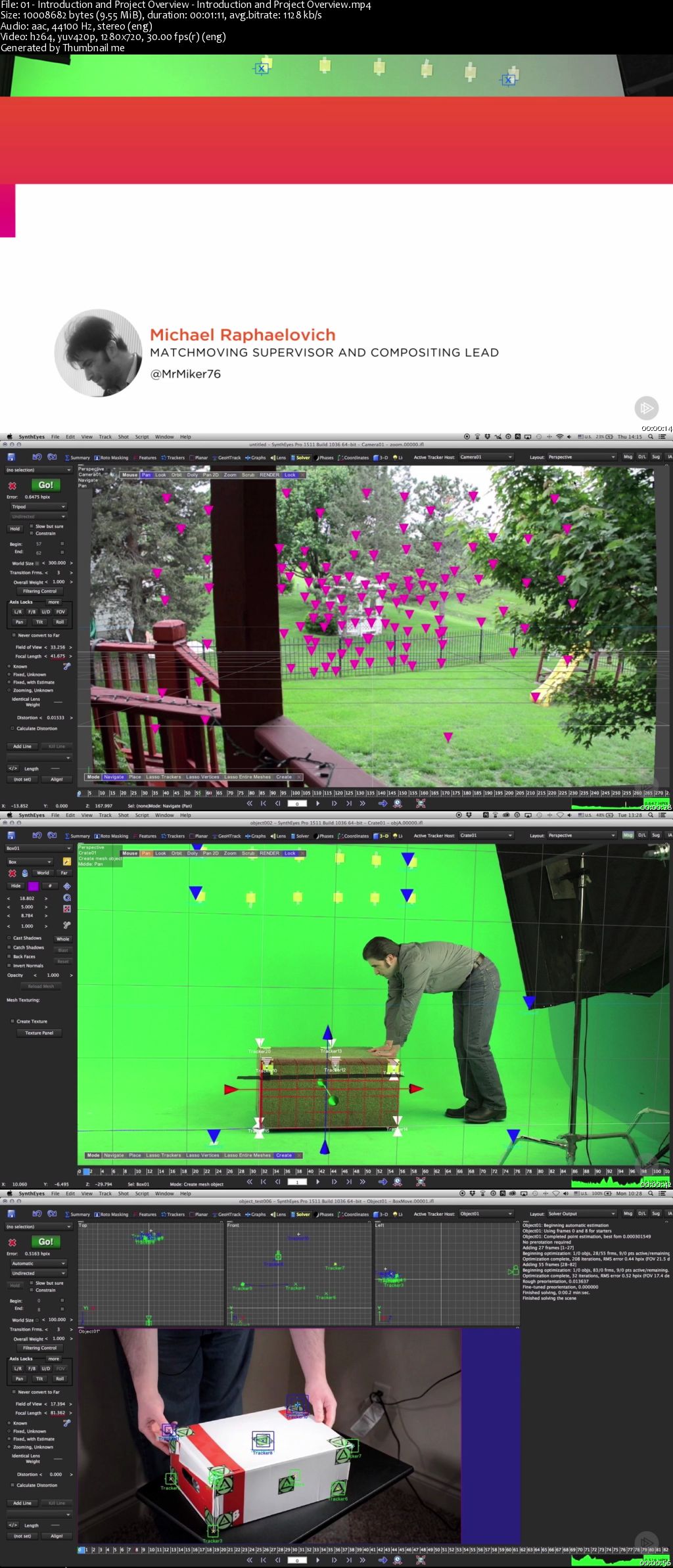Open 3-D room in Object01 window
This screenshot has height=1568, width=673.
pyautogui.click(x=381, y=1215)
